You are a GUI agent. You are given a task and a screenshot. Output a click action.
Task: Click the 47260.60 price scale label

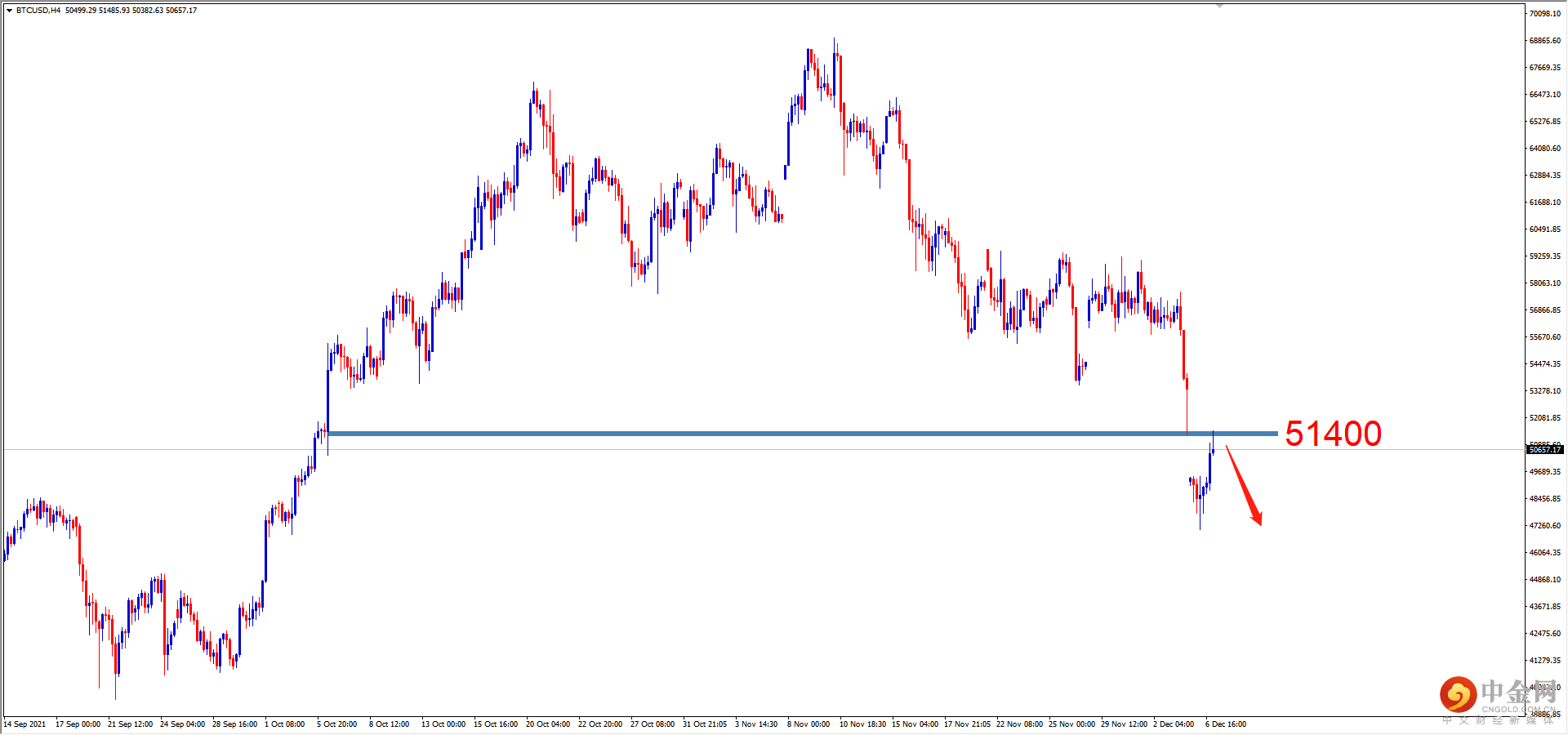tap(1545, 526)
